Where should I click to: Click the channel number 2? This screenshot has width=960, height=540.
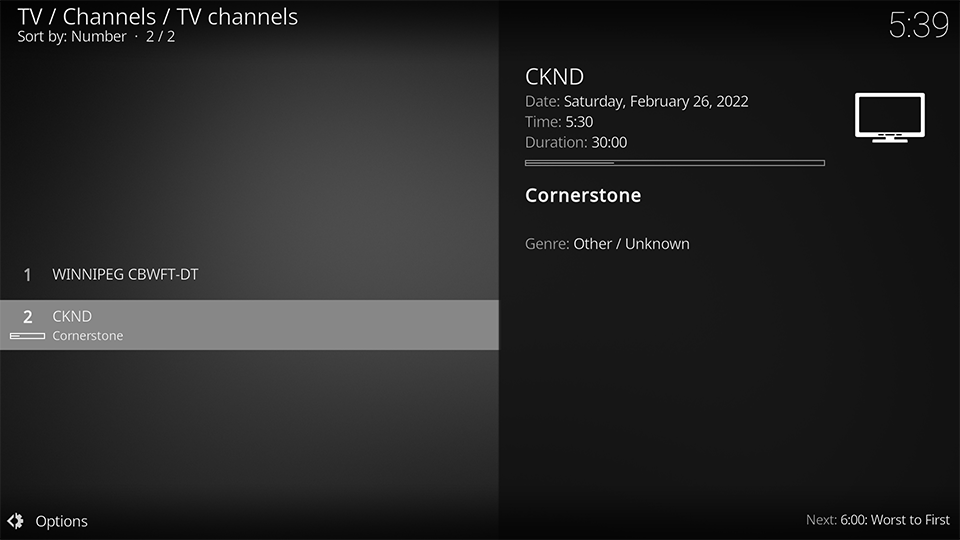[28, 317]
